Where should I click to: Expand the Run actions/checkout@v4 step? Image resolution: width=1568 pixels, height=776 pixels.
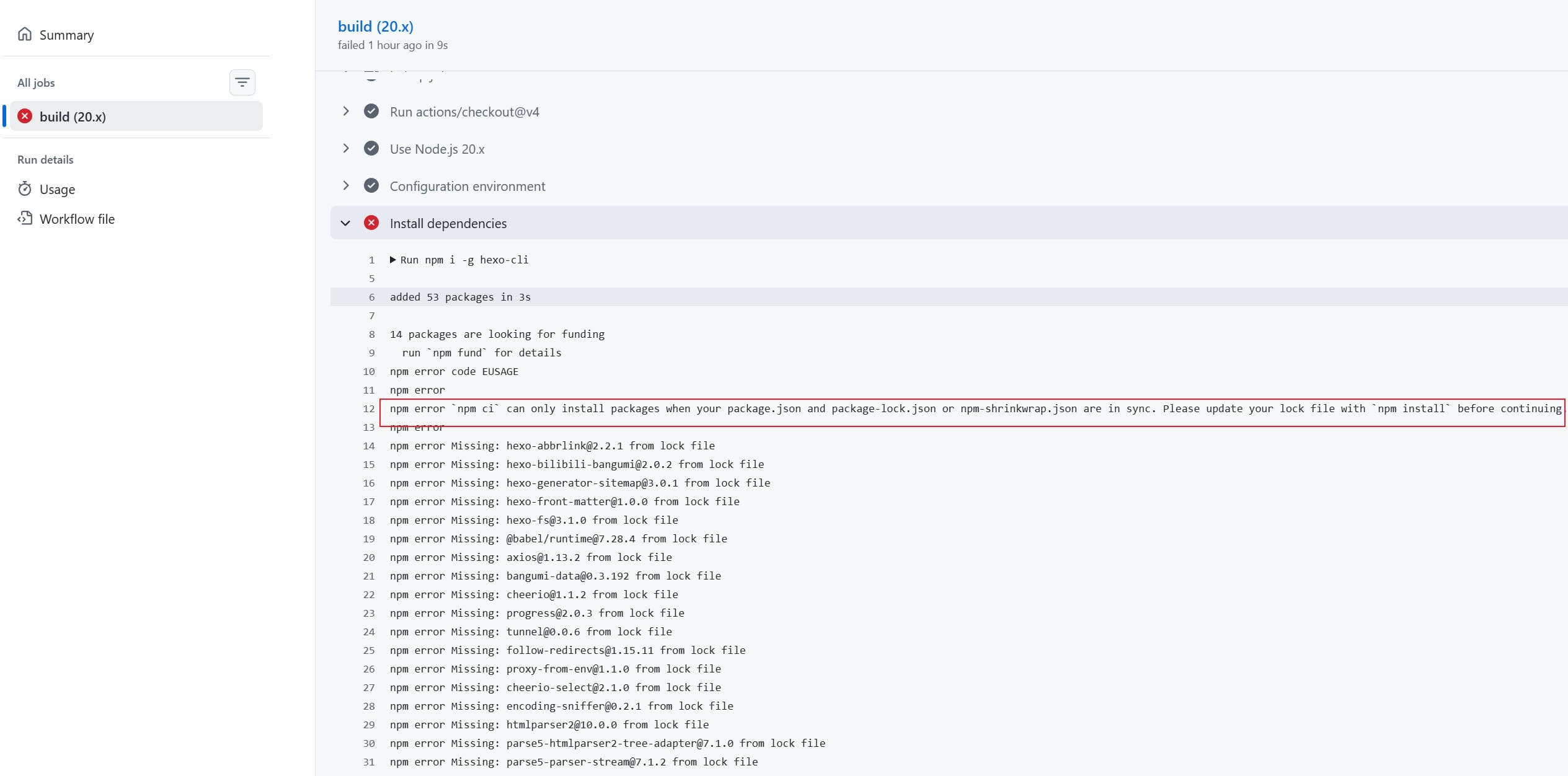coord(346,112)
